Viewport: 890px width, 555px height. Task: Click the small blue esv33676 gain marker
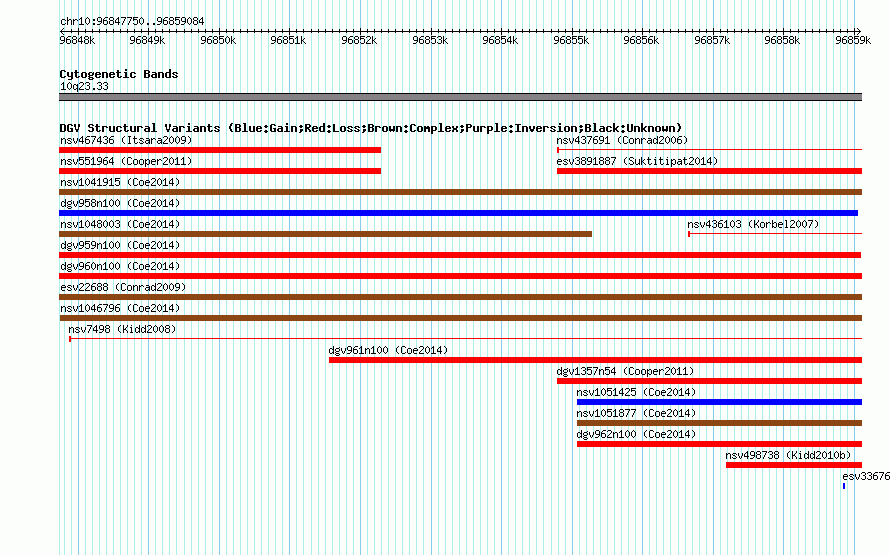point(844,486)
